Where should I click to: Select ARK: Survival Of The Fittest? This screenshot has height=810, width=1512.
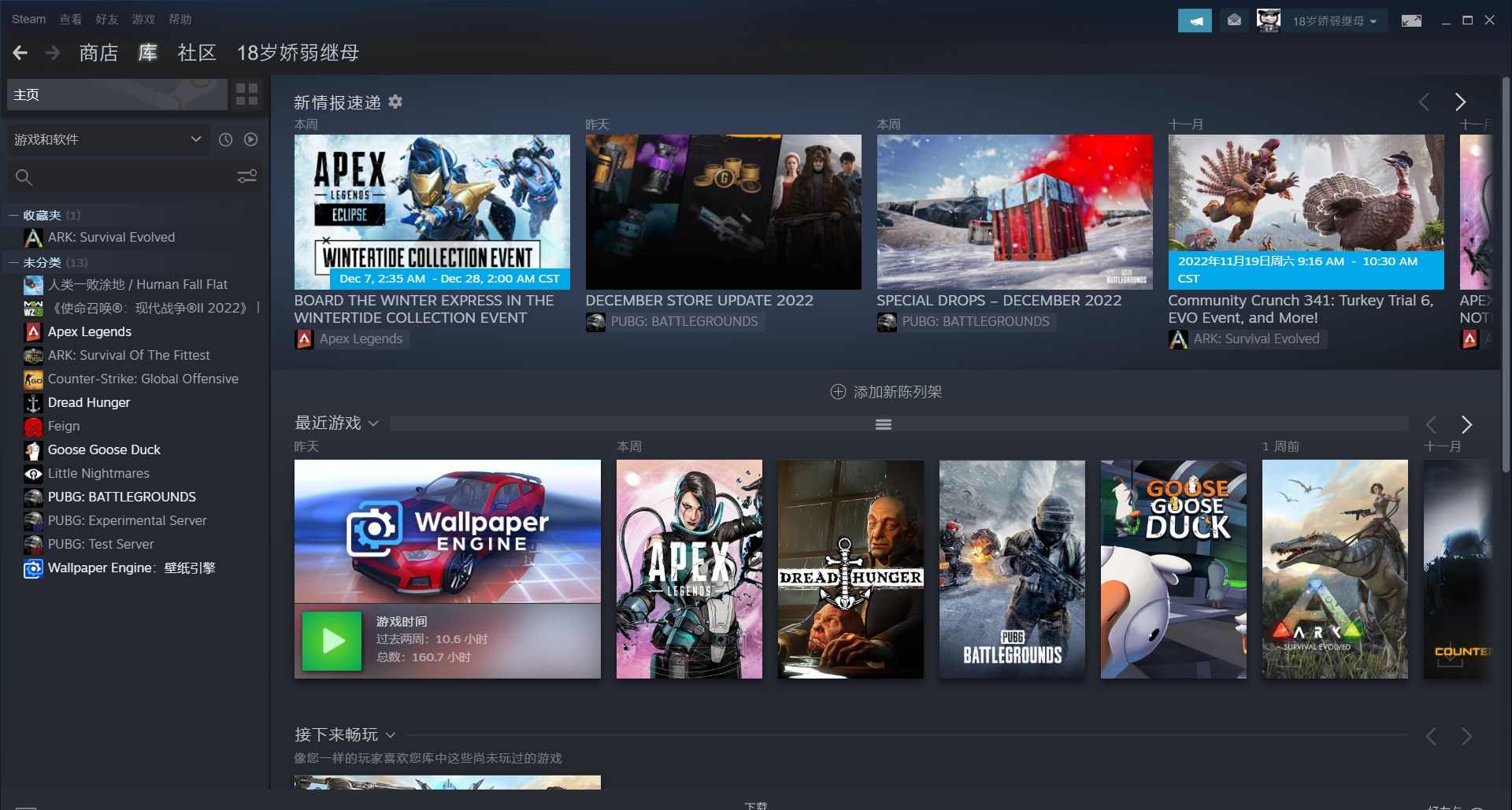pyautogui.click(x=129, y=355)
